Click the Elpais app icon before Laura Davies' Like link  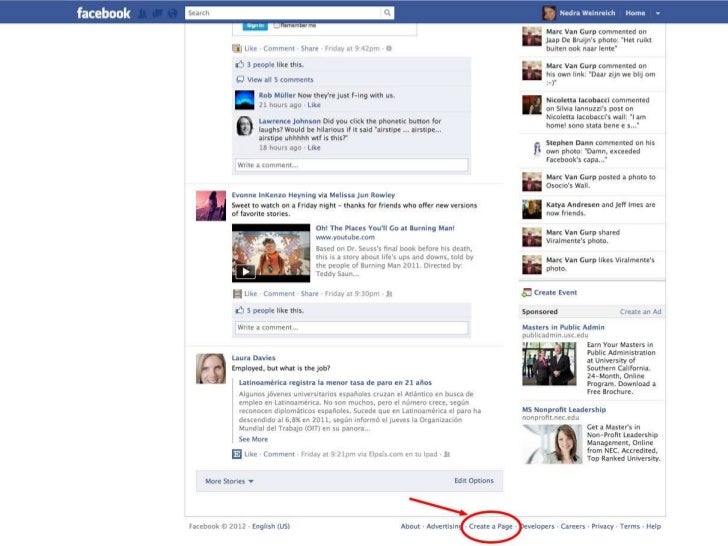(x=237, y=454)
